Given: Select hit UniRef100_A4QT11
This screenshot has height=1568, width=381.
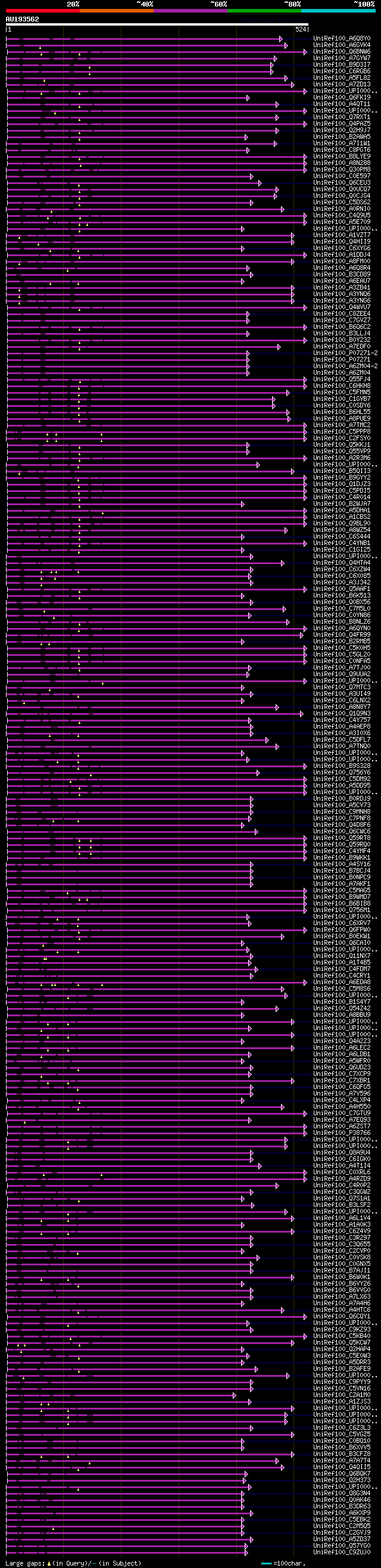Looking at the screenshot, I should (x=342, y=104).
